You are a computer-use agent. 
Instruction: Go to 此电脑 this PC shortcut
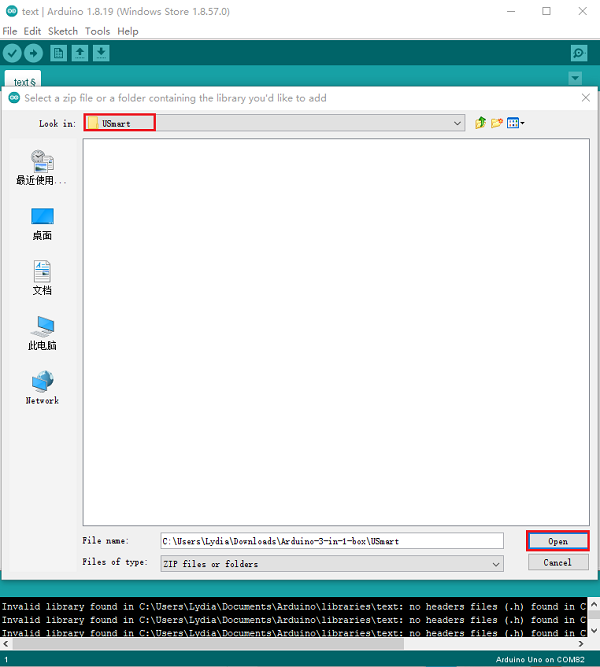pos(42,333)
